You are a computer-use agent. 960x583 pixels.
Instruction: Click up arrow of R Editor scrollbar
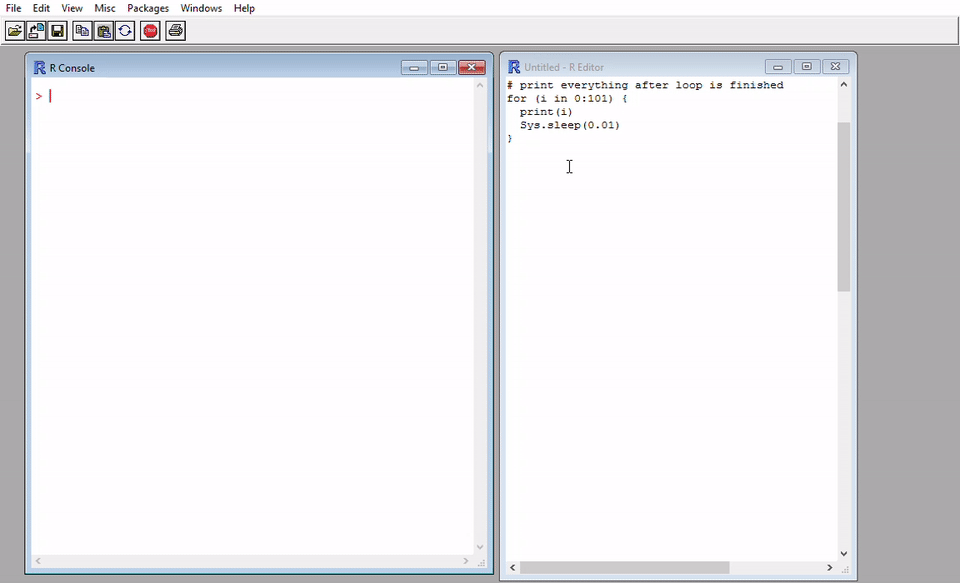coord(844,85)
